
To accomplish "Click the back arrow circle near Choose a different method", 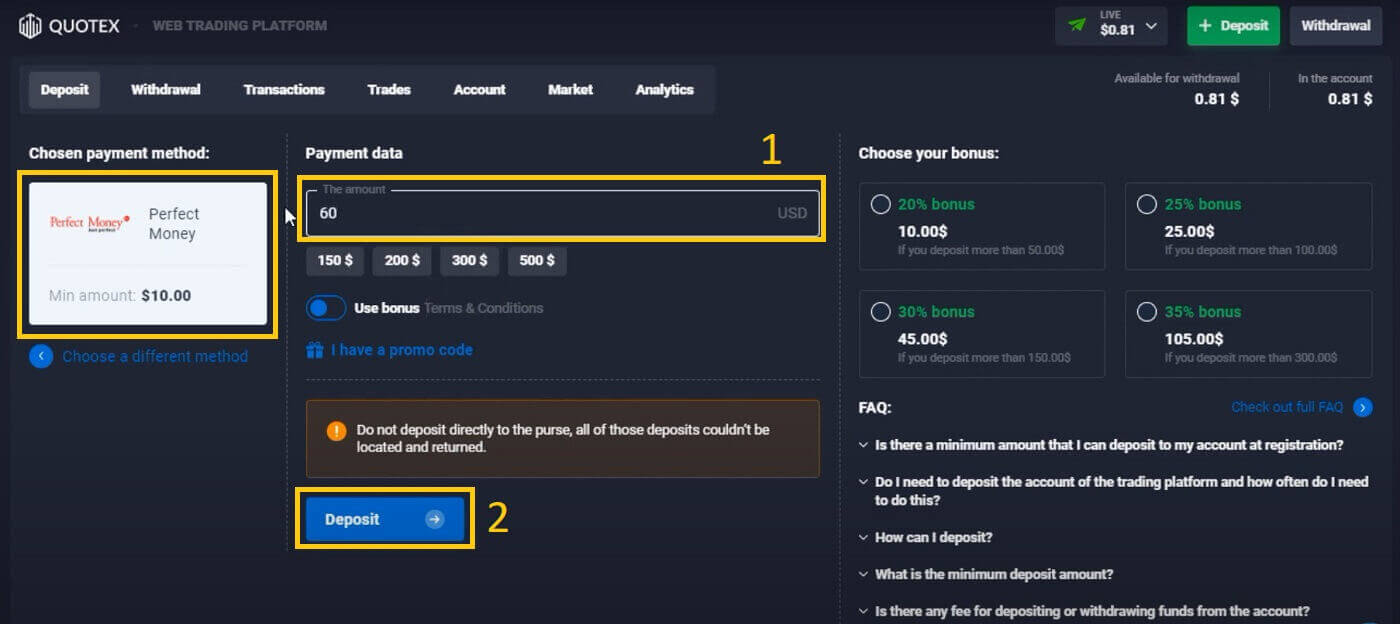I will tap(41, 356).
